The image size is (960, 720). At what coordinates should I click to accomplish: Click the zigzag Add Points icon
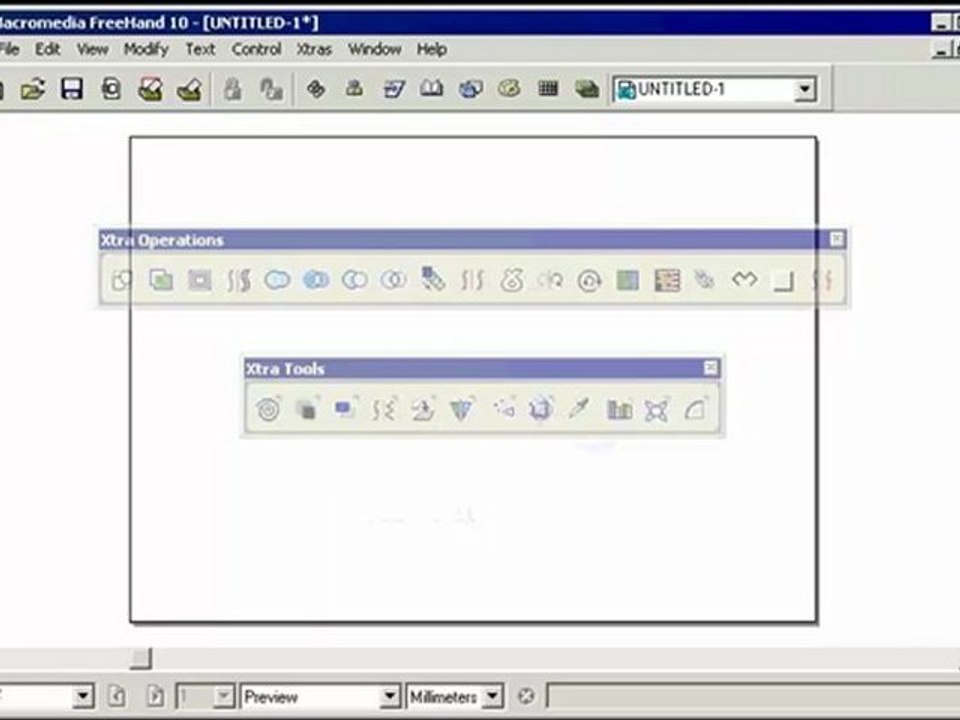pyautogui.click(x=744, y=280)
